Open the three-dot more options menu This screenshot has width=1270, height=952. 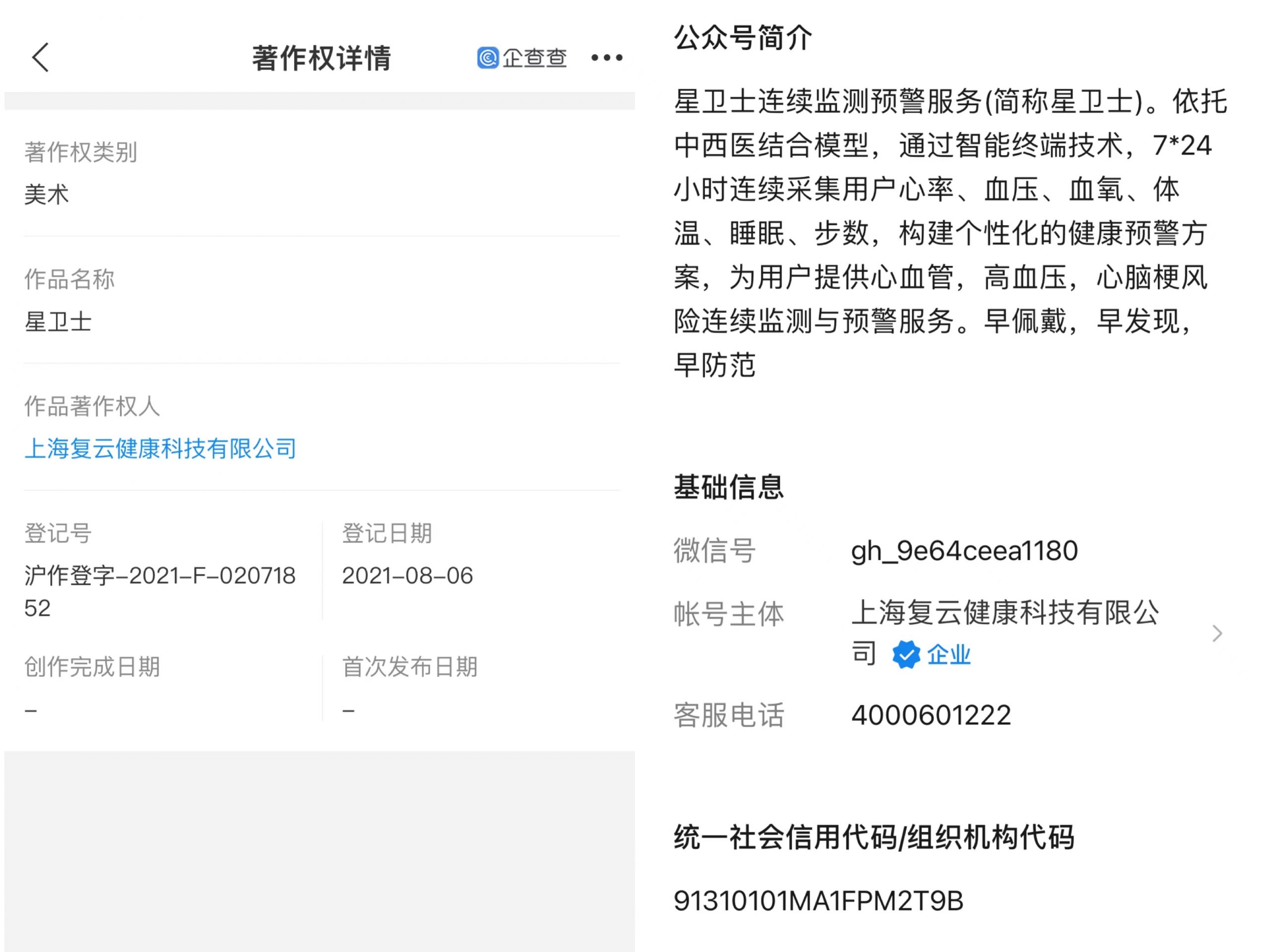(x=607, y=58)
